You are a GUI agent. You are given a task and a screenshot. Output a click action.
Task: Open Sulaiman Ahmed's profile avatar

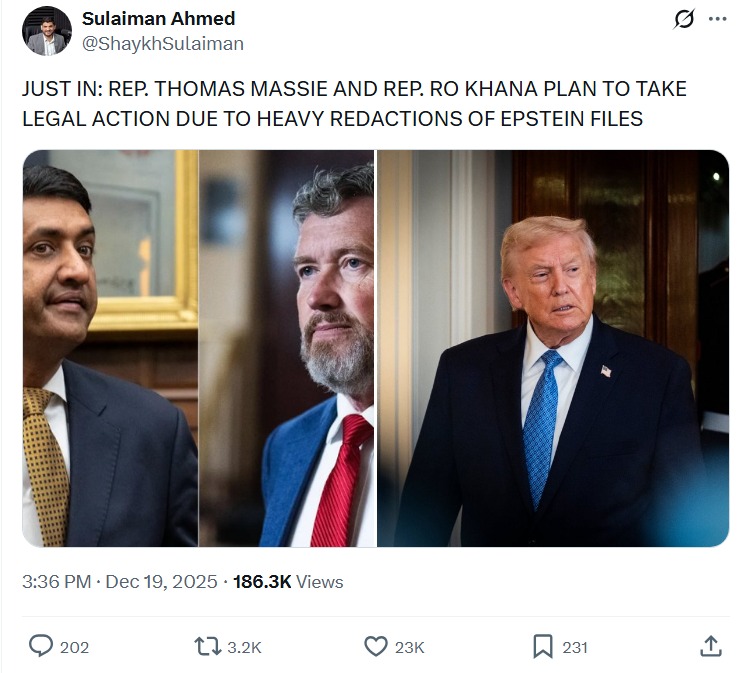[47, 31]
